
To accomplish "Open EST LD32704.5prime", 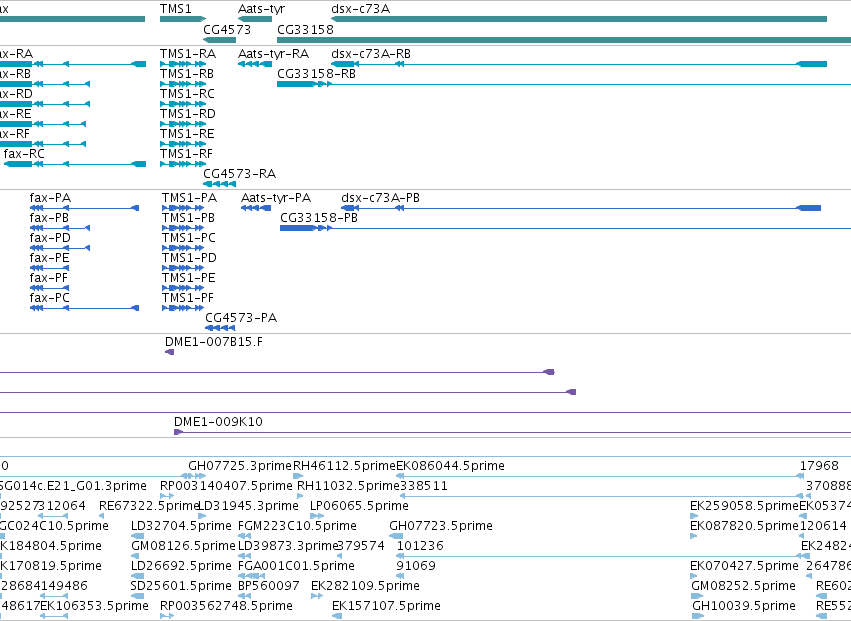I will tap(181, 526).
